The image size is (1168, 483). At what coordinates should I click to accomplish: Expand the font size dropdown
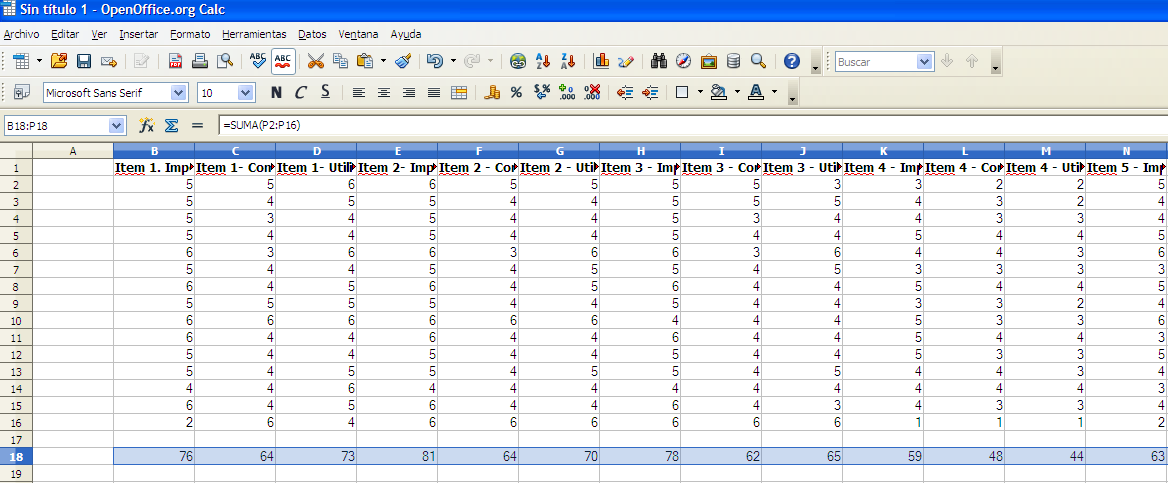pyautogui.click(x=245, y=93)
